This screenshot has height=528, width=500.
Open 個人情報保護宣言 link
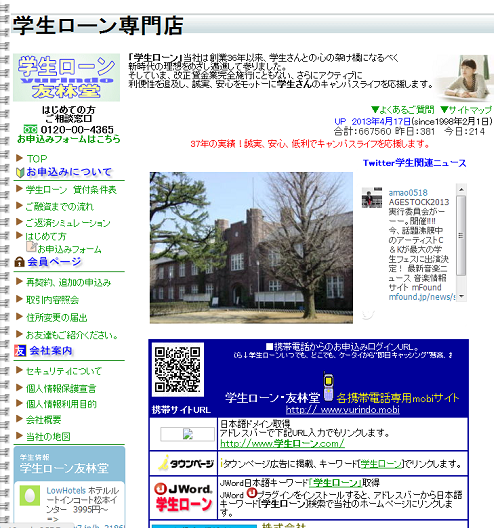point(61,388)
